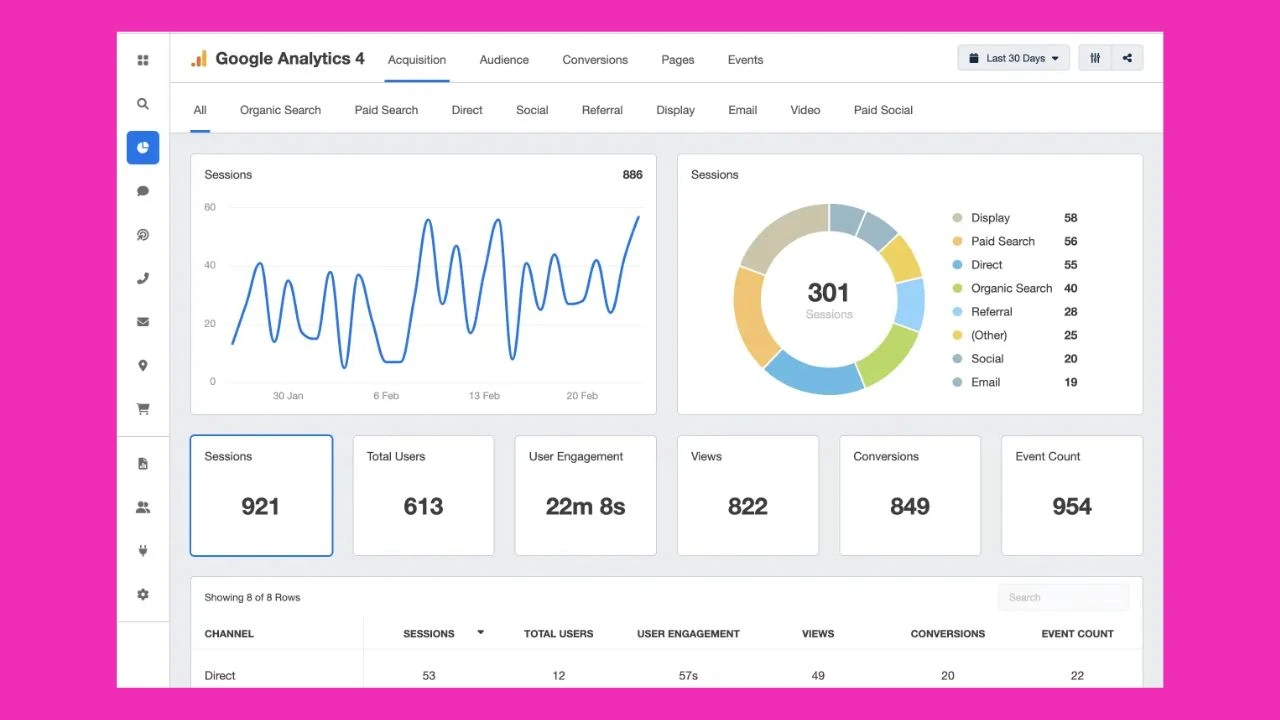Screen dimensions: 1280x720
Task: Open the filter sliders icon button
Action: click(x=1095, y=58)
